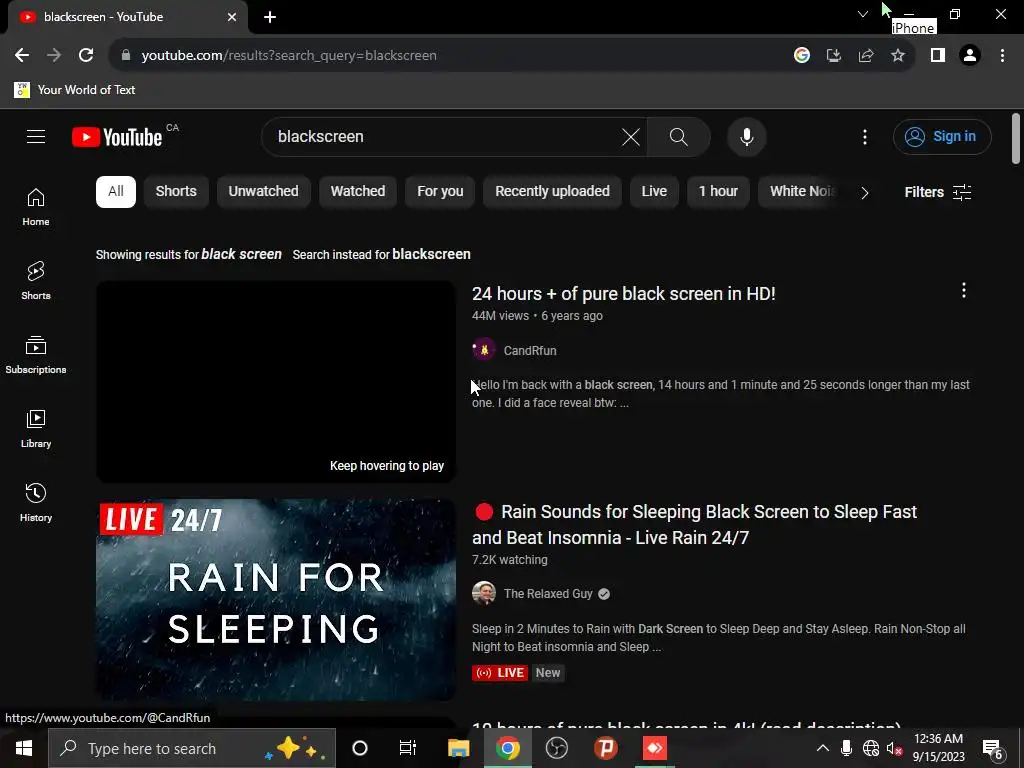1024x768 pixels.
Task: Click inside the YouTube search field
Action: point(444,136)
